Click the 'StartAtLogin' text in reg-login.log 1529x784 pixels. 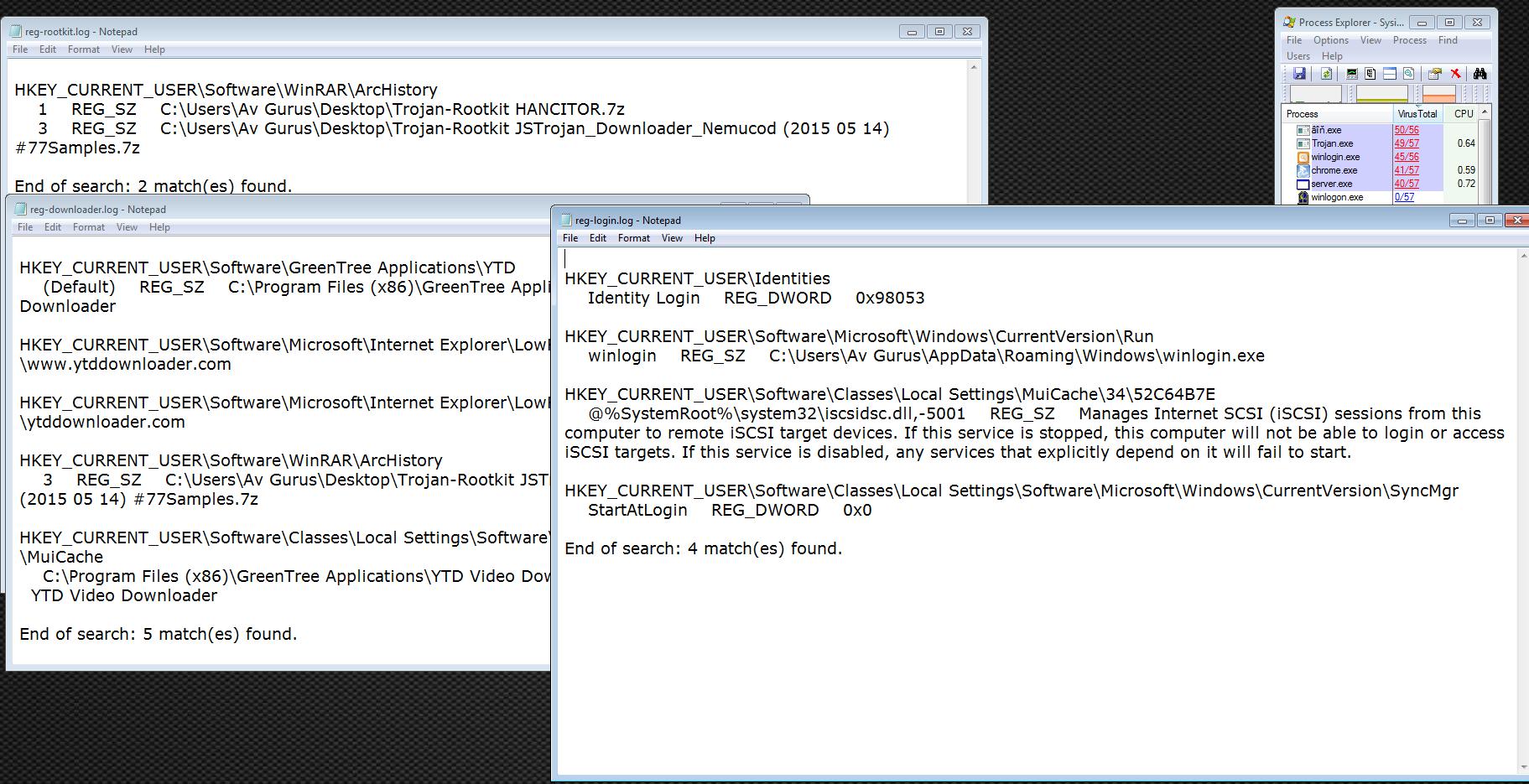tap(637, 510)
